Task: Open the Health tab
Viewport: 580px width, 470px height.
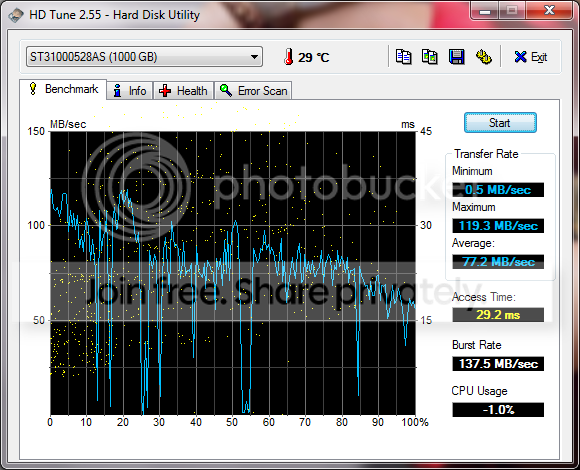Action: click(x=183, y=91)
